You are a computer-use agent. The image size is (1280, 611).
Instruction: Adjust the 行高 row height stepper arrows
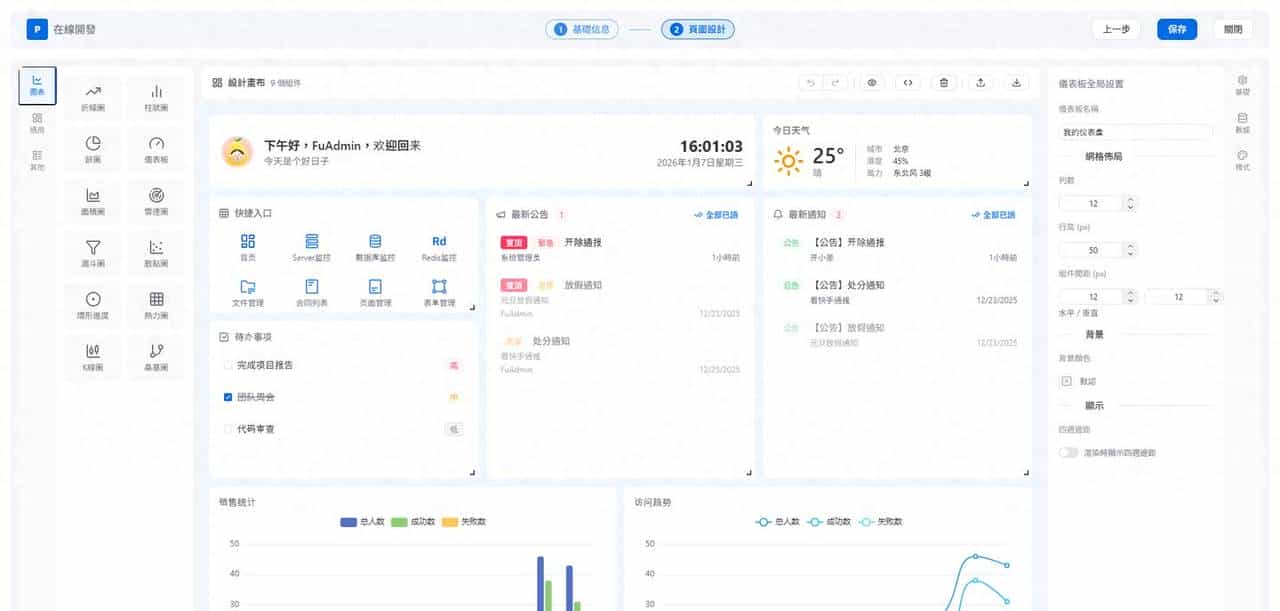pyautogui.click(x=1130, y=250)
